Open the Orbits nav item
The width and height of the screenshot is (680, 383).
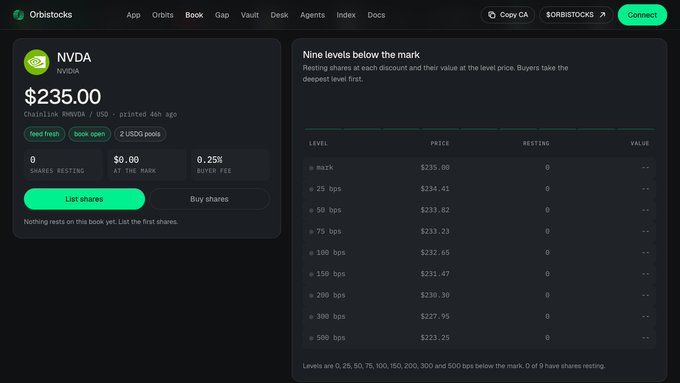(x=163, y=15)
